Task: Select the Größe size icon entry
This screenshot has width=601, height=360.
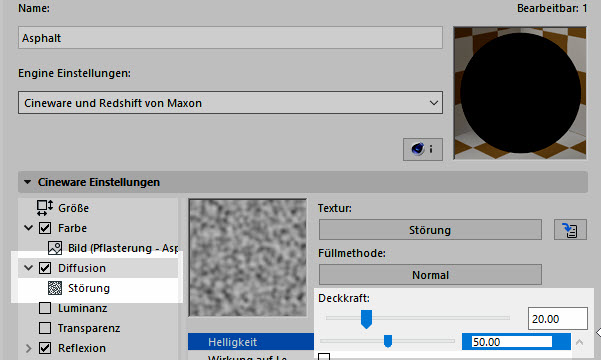Action: pos(44,208)
